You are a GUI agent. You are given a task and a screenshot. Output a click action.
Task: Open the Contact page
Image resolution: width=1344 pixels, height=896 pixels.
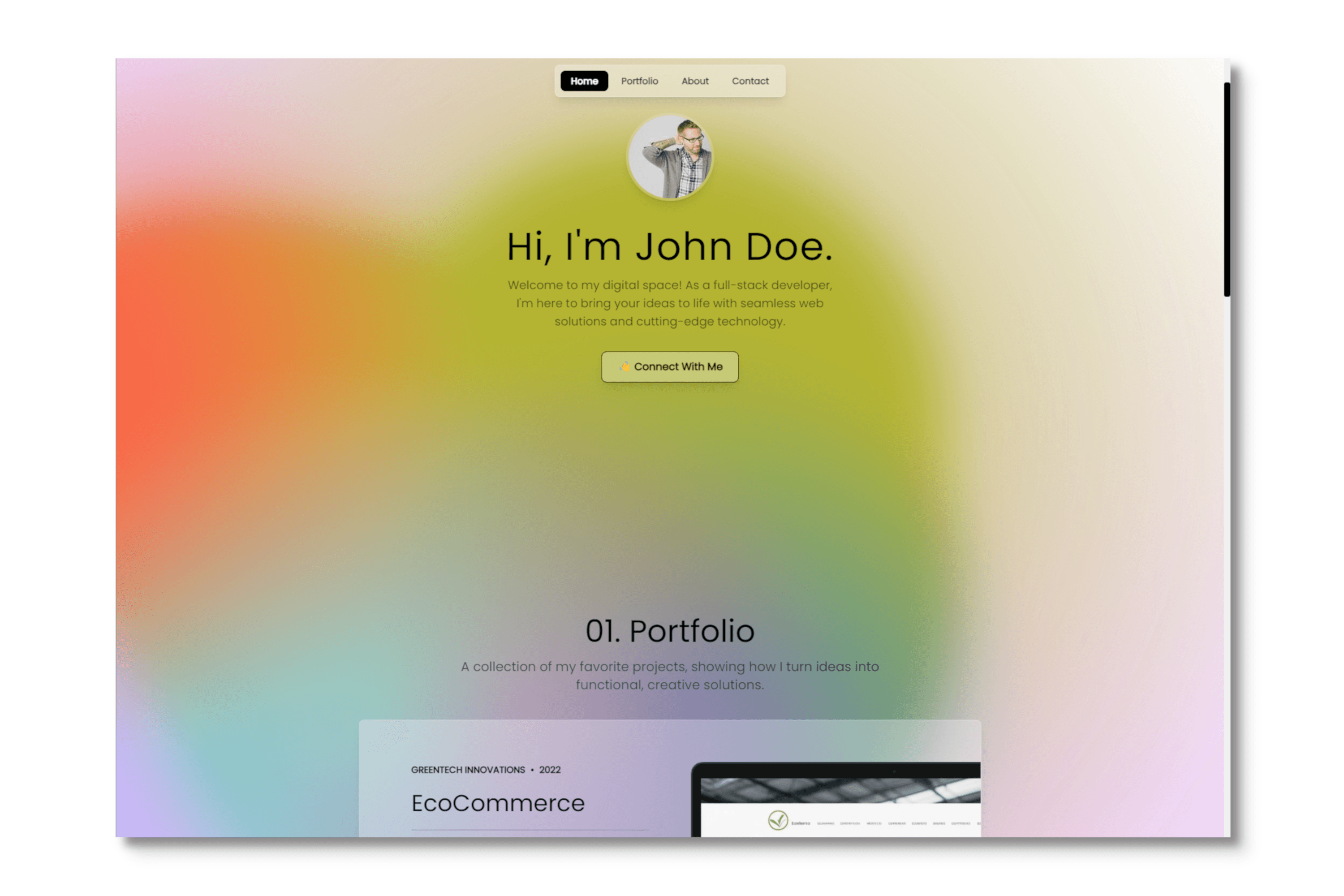750,80
